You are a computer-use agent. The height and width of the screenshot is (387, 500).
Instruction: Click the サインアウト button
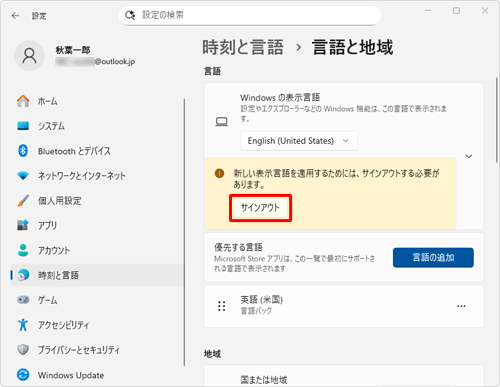(x=260, y=208)
